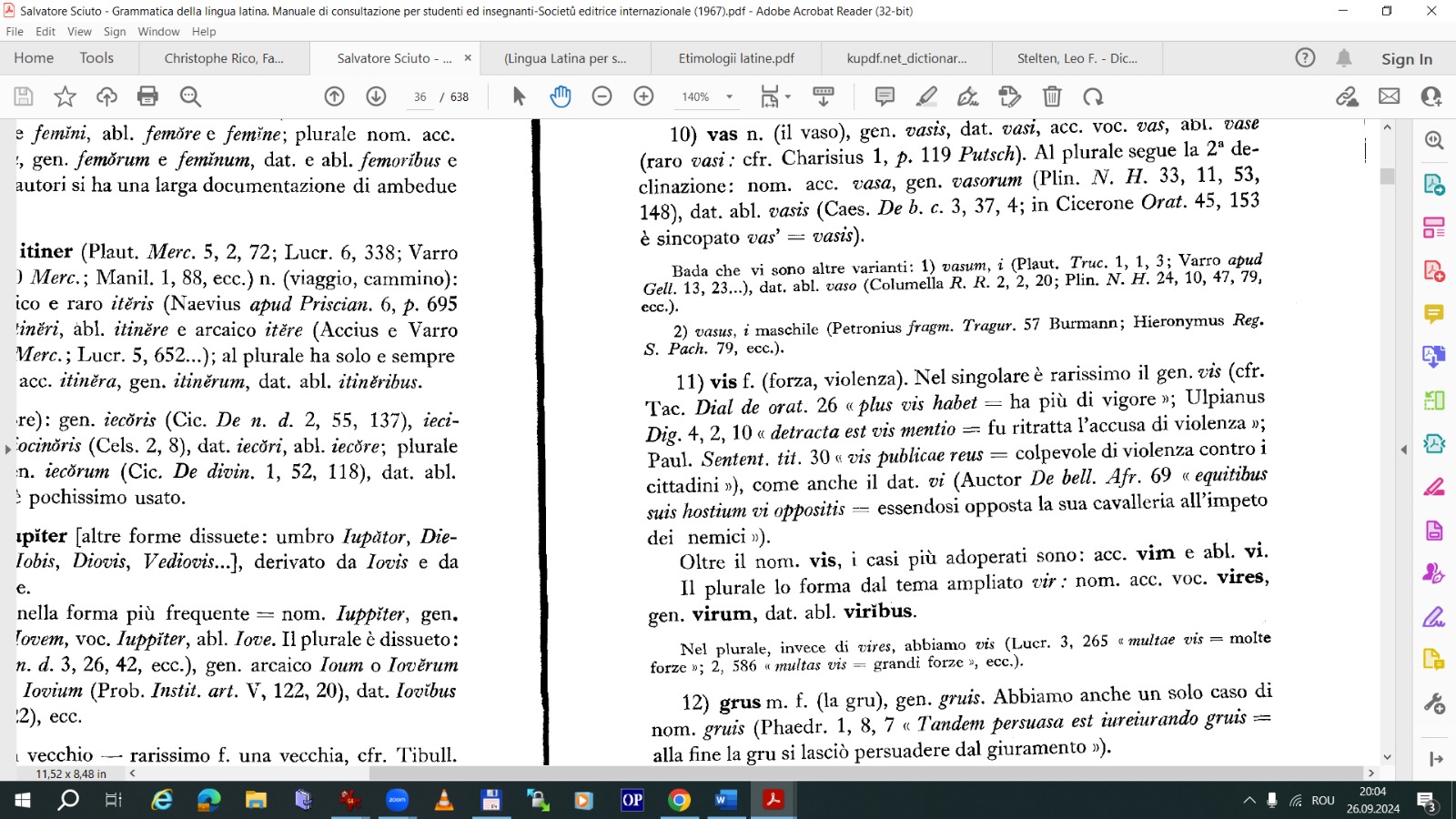Screen dimensions: 1456x819
Task: Open the Help menu
Action: (x=204, y=32)
